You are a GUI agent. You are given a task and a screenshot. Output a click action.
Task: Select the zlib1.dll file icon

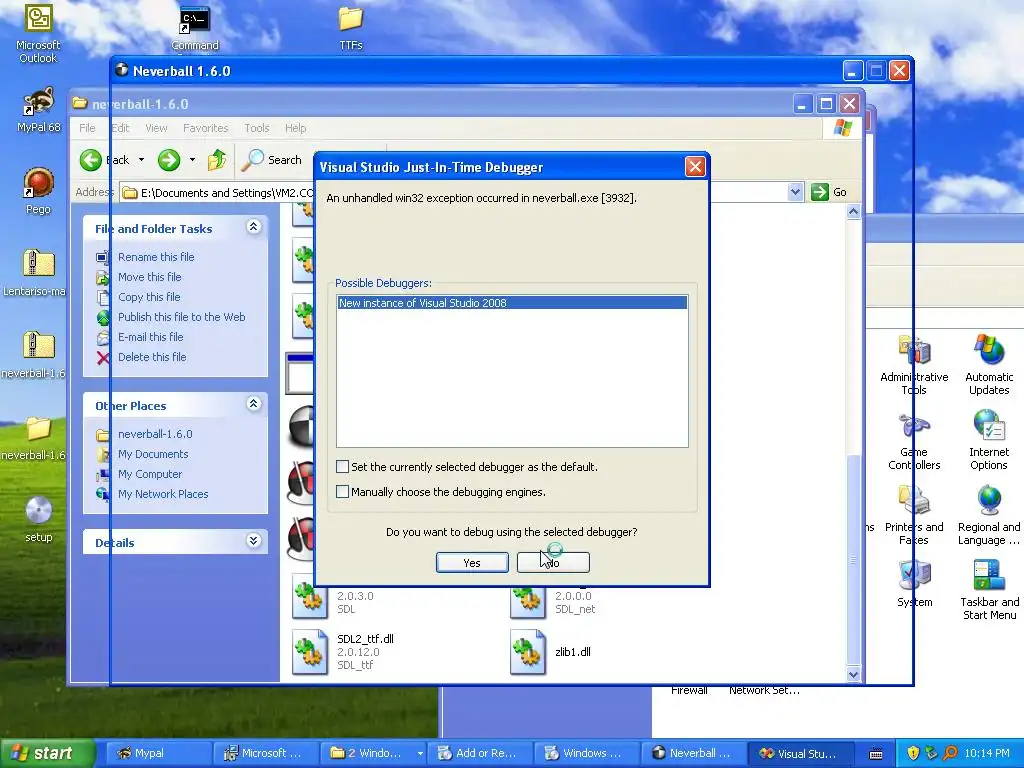(528, 652)
